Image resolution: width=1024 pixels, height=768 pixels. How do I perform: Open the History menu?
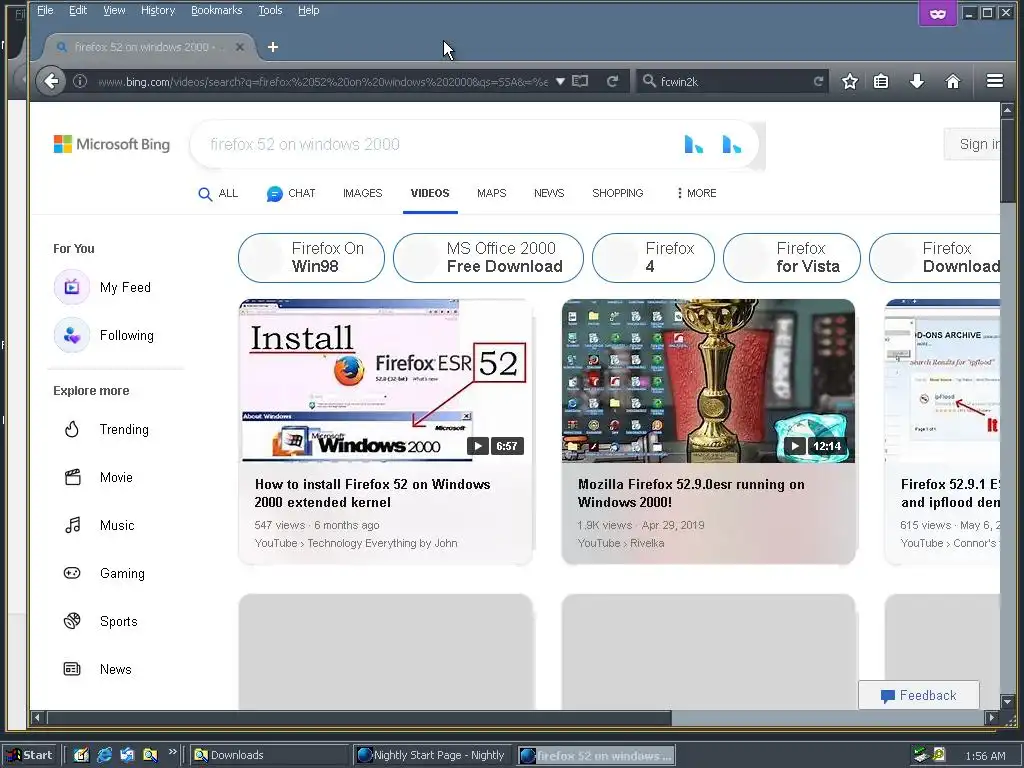158,10
